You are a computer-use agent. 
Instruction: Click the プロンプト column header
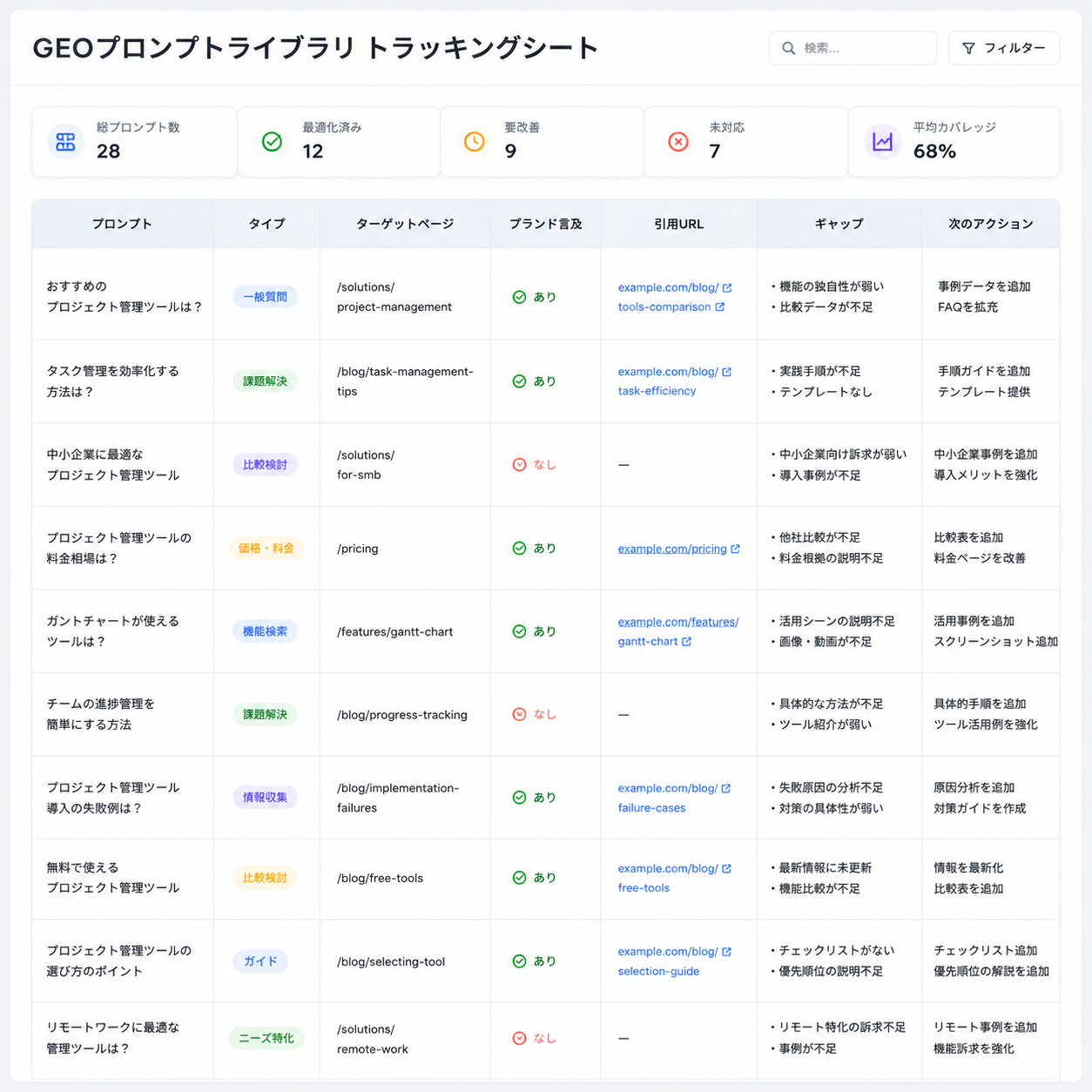click(123, 224)
